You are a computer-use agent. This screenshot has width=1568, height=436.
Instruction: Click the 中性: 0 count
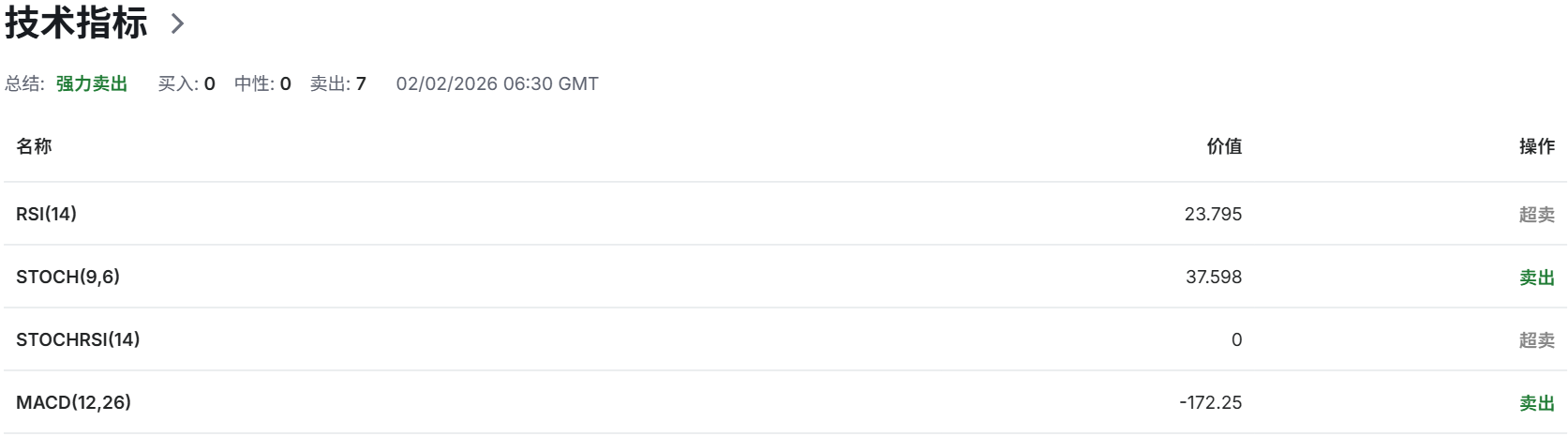(x=262, y=83)
